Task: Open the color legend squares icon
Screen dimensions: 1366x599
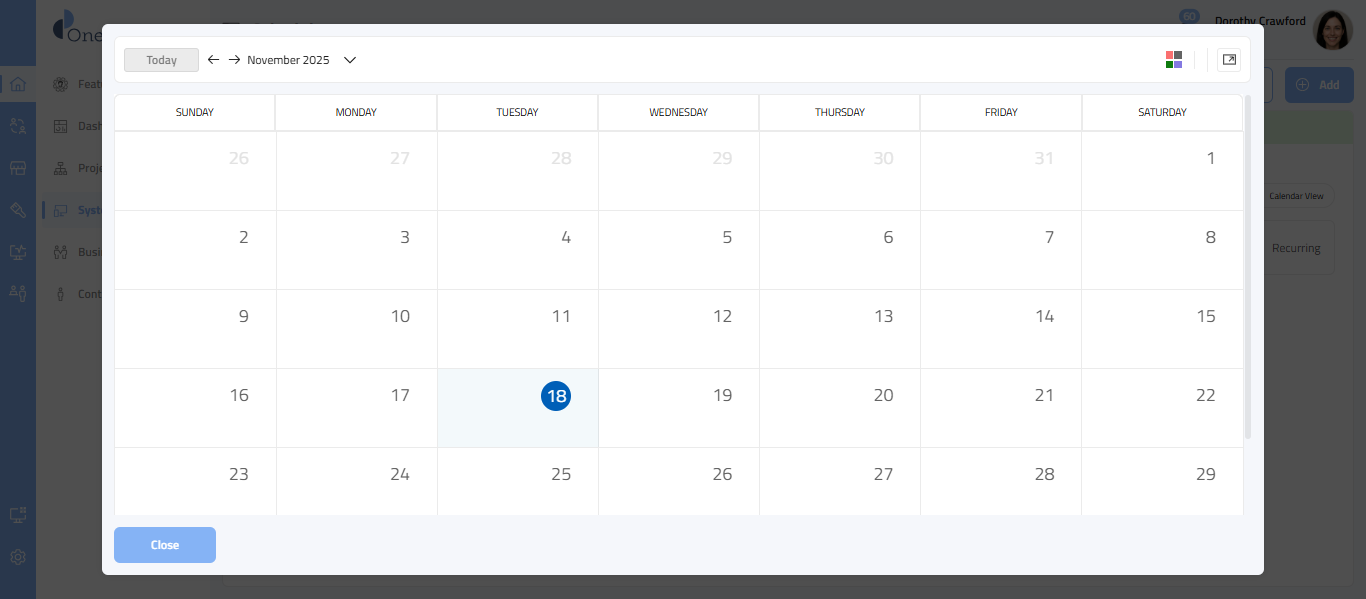Action: tap(1174, 60)
